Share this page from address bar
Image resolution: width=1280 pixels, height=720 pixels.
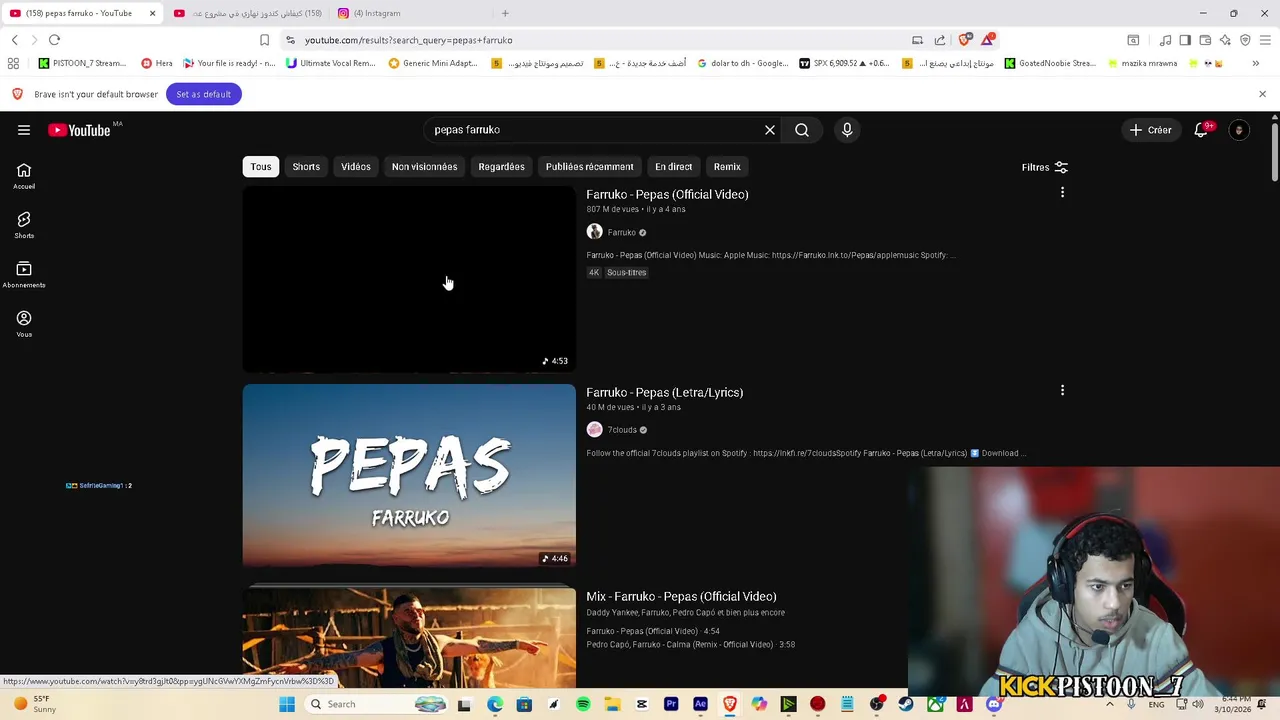(x=940, y=40)
